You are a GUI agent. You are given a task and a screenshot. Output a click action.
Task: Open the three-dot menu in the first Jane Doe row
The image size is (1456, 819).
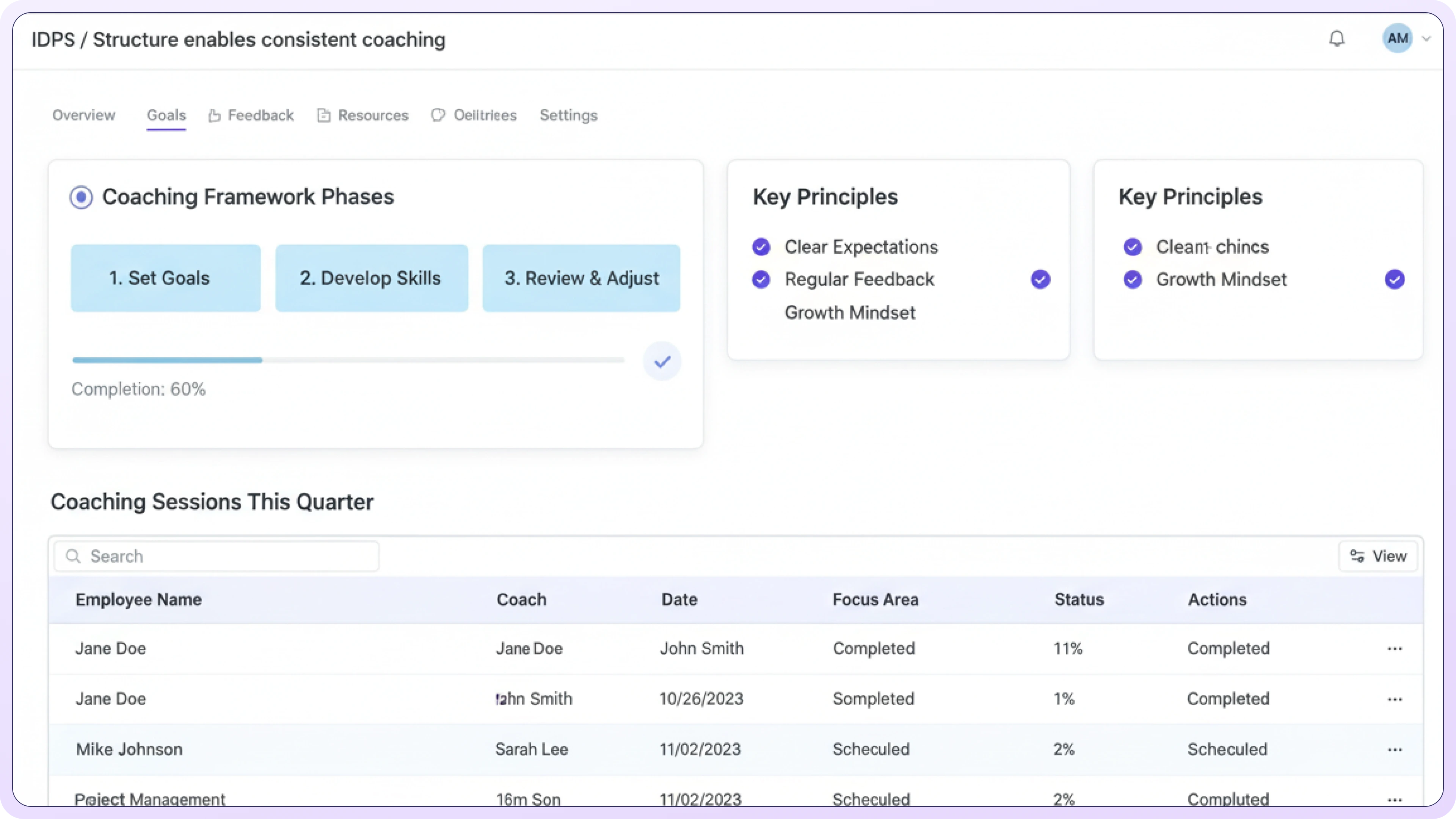point(1395,649)
